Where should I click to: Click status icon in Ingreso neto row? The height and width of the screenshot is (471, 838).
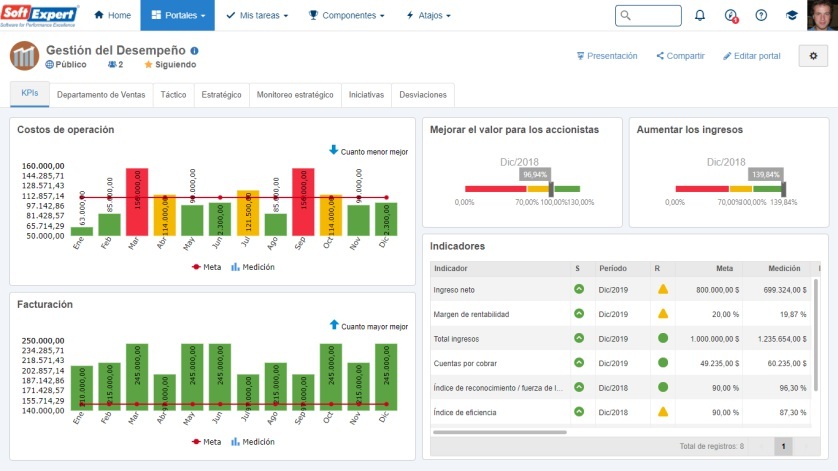point(578,289)
